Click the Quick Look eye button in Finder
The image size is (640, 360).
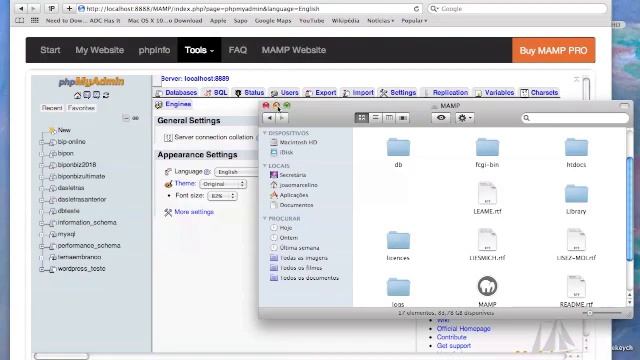(x=441, y=118)
